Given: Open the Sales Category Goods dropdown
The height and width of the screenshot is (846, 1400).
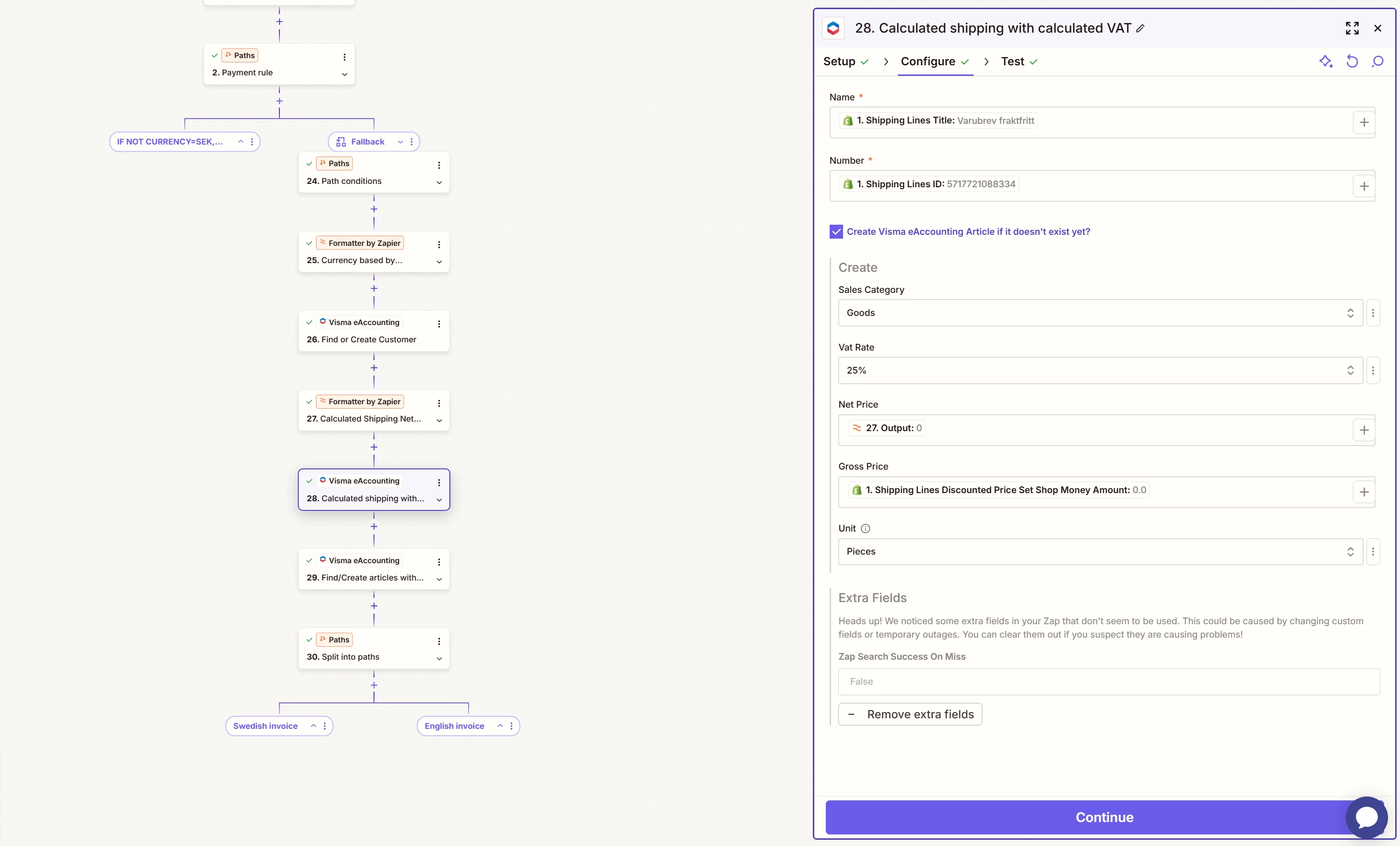Looking at the screenshot, I should (1100, 313).
